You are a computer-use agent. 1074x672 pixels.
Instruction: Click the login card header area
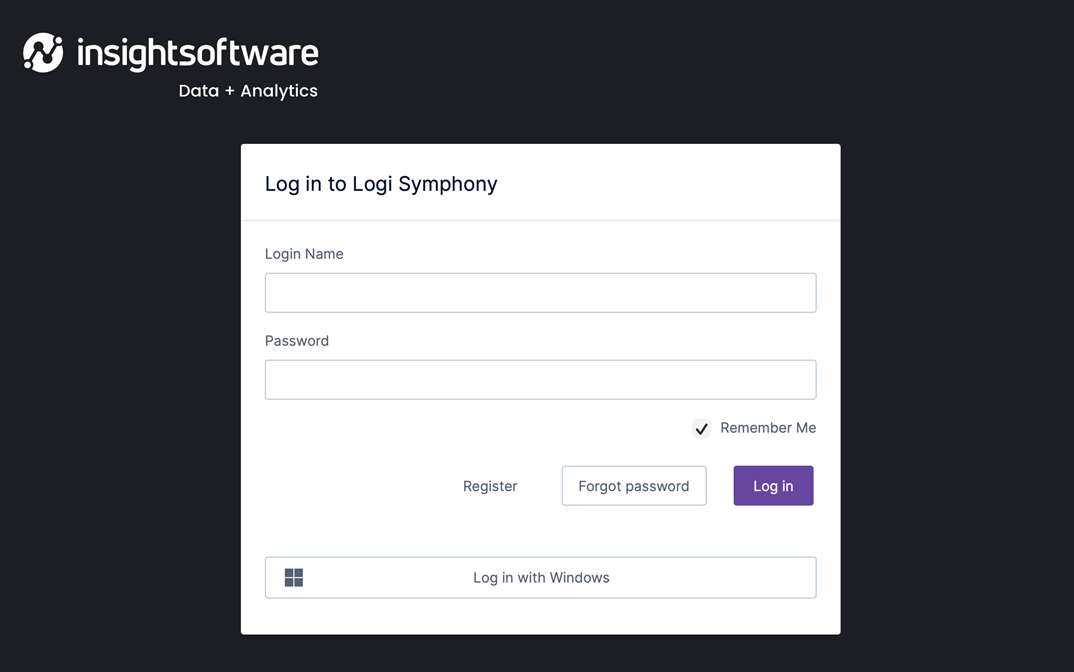540,184
